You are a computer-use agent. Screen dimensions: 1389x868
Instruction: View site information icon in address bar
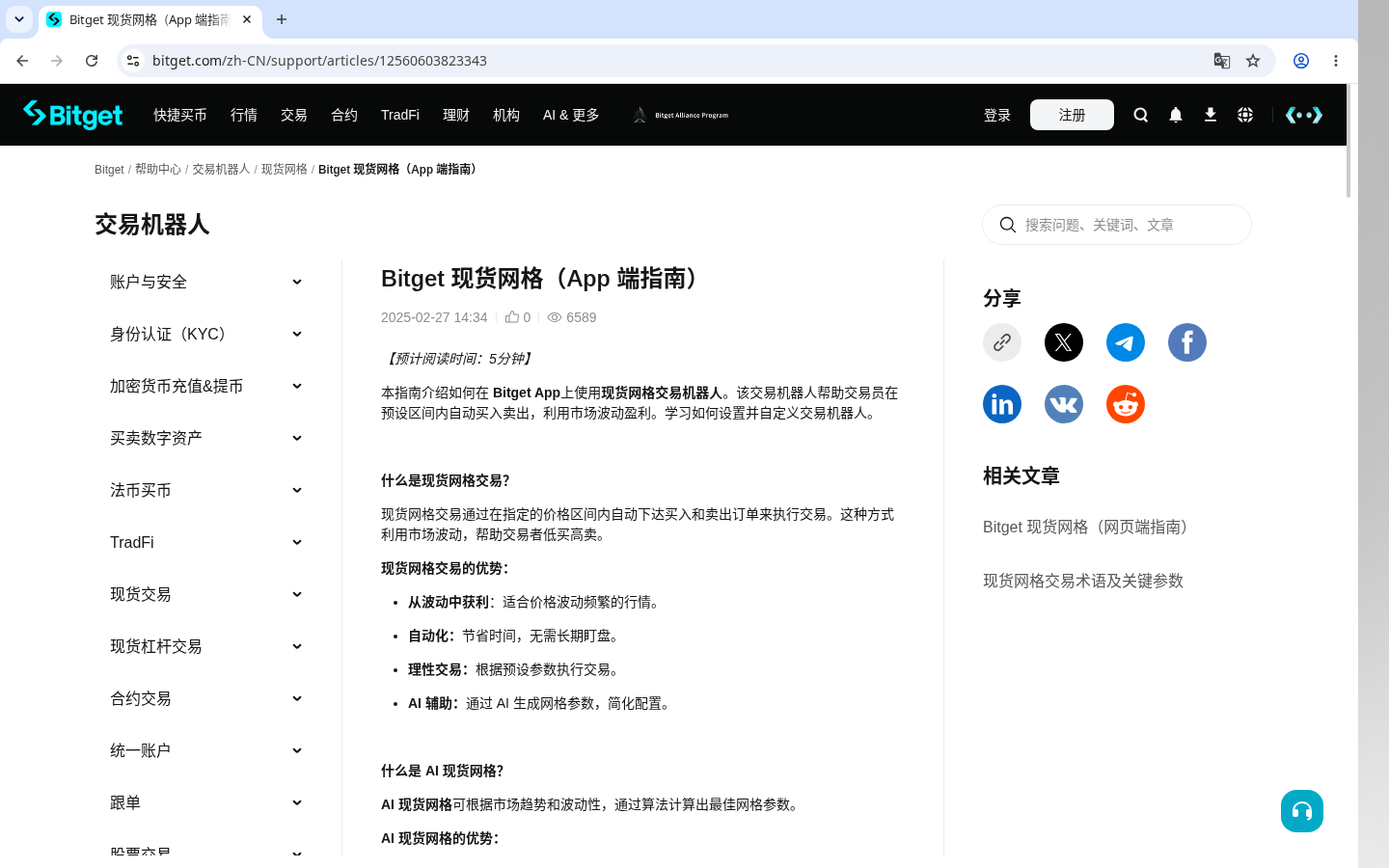[133, 61]
